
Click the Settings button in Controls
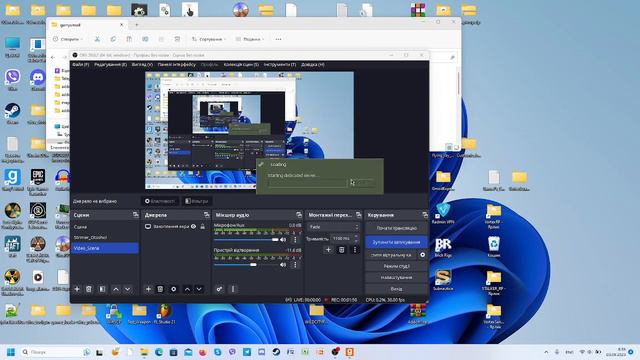pyautogui.click(x=396, y=278)
